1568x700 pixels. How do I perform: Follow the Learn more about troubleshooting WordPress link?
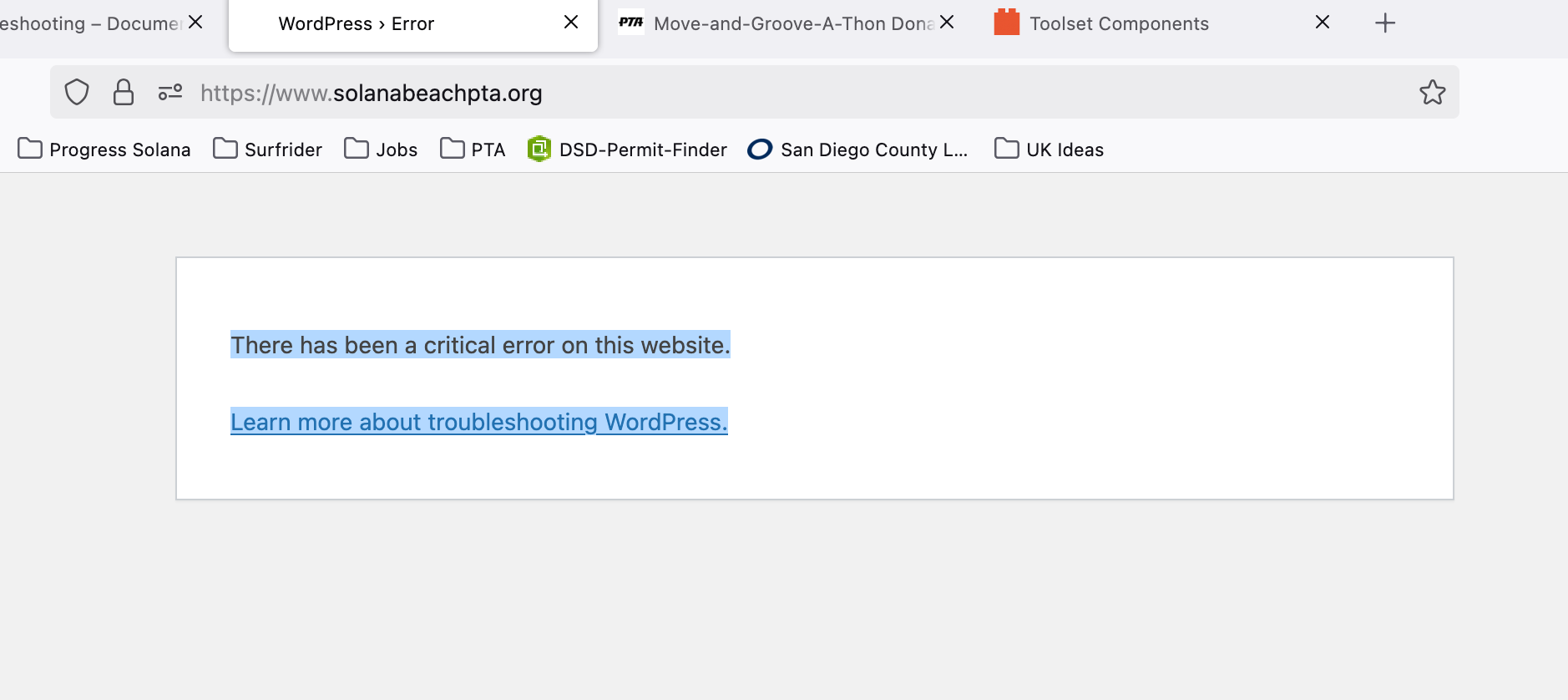tap(479, 422)
